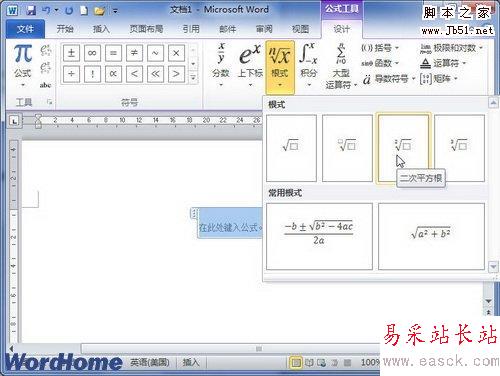The image size is (500, 376).
Task: Insert the less-than symbol
Action: tap(134, 74)
